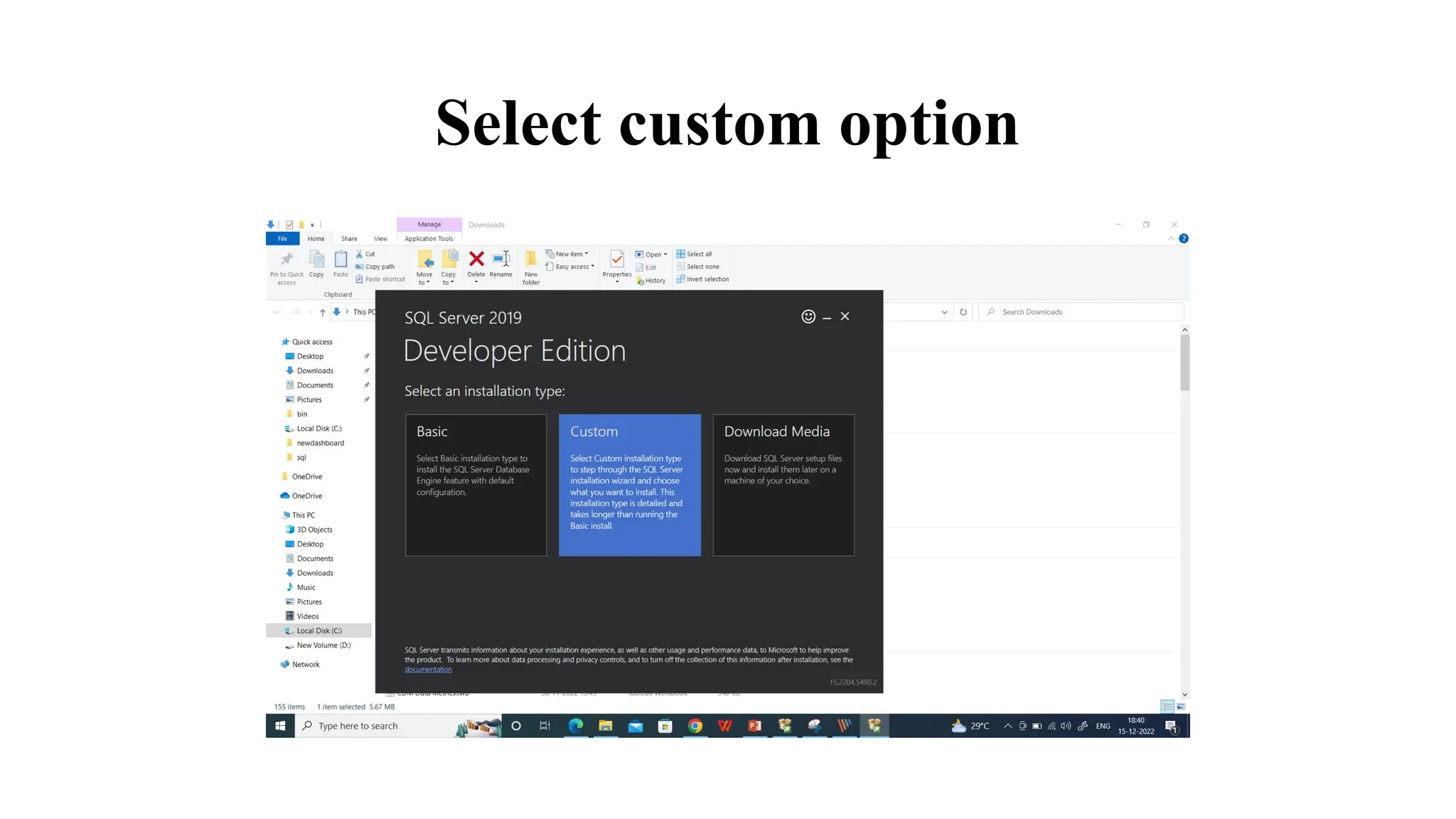Close the SQL Server installer window

pos(845,316)
